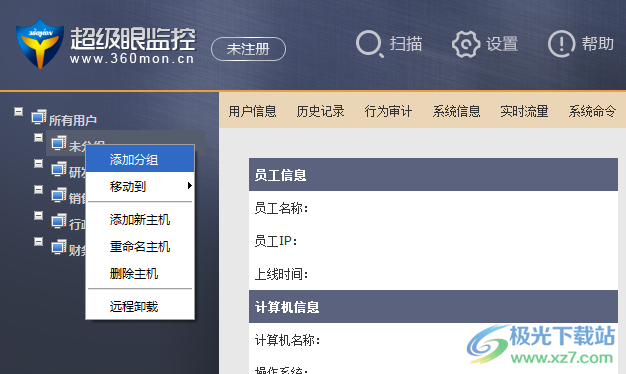Click the 员工信息 section header
This screenshot has height=374, width=626.
433,174
